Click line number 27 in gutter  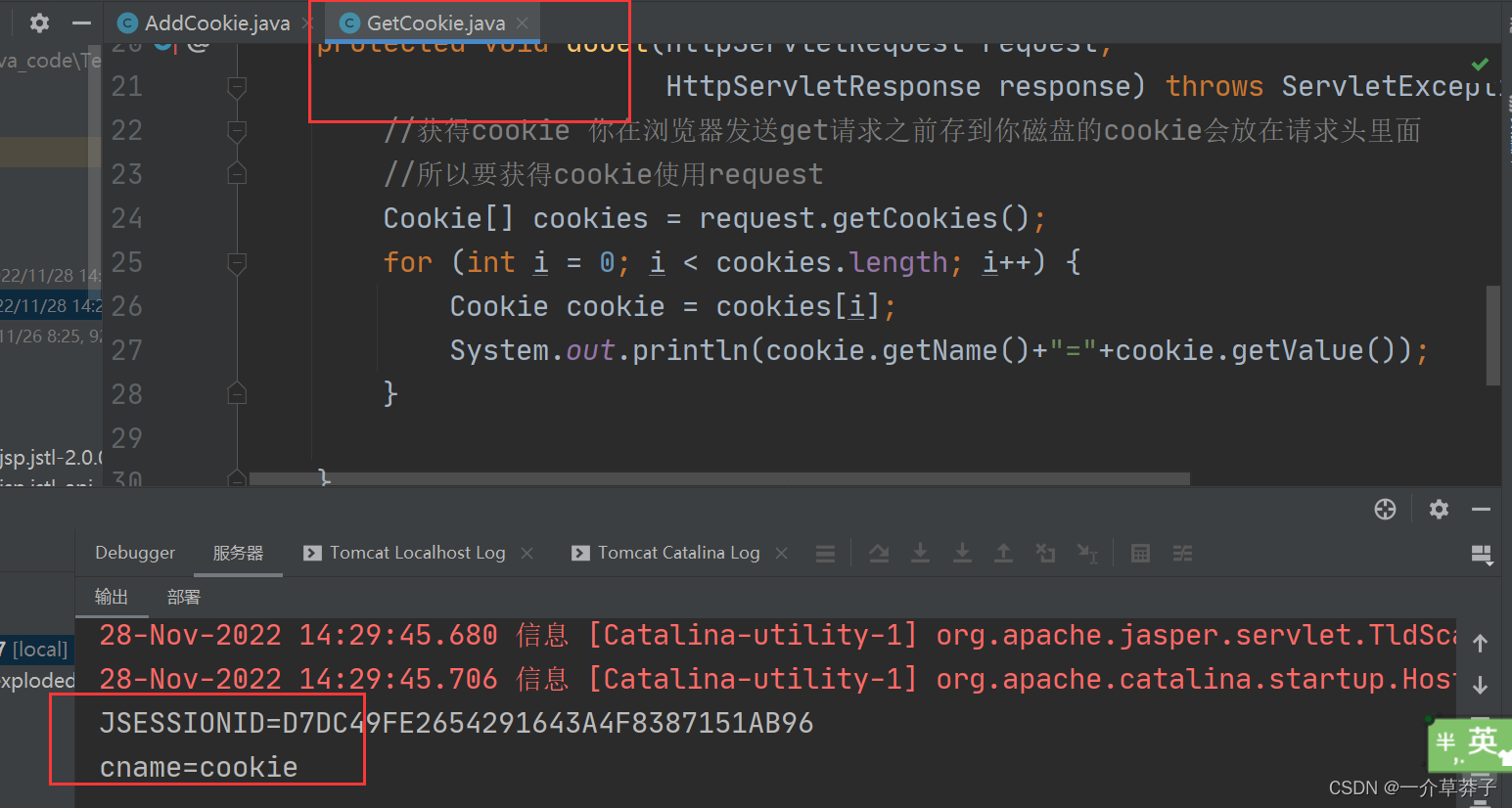(x=127, y=350)
